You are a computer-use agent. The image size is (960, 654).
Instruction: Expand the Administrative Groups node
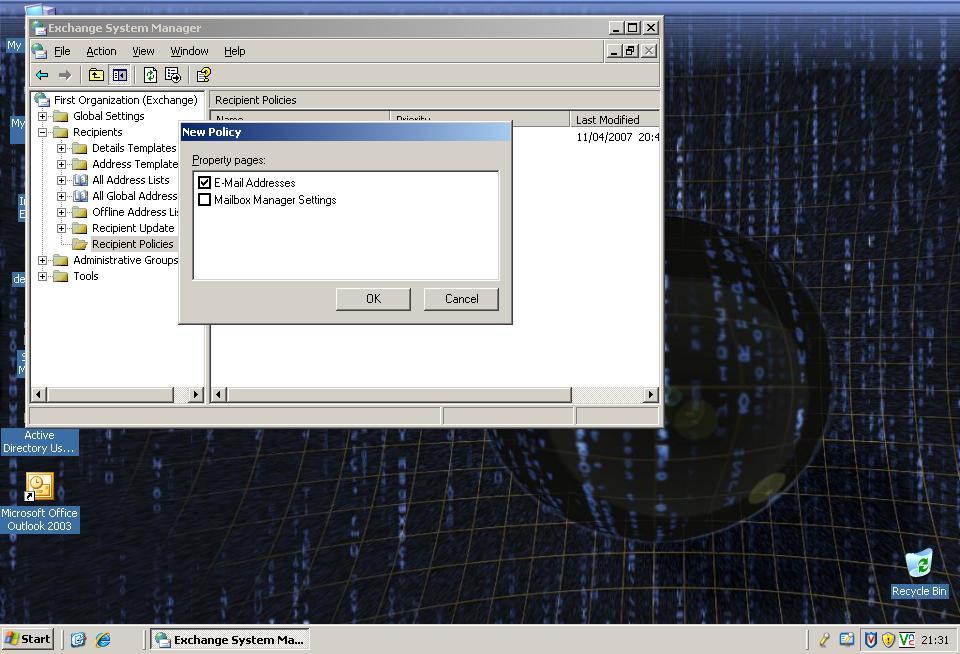(x=42, y=260)
